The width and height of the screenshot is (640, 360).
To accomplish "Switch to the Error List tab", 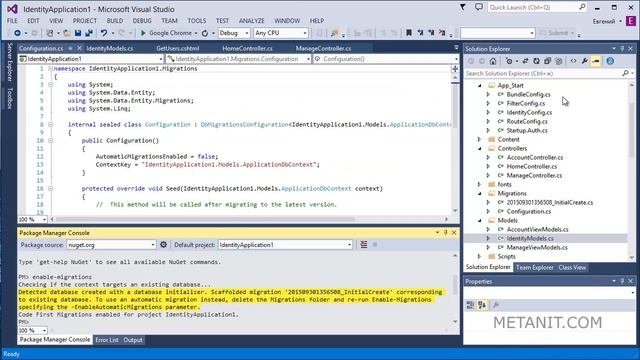I will click(x=107, y=340).
